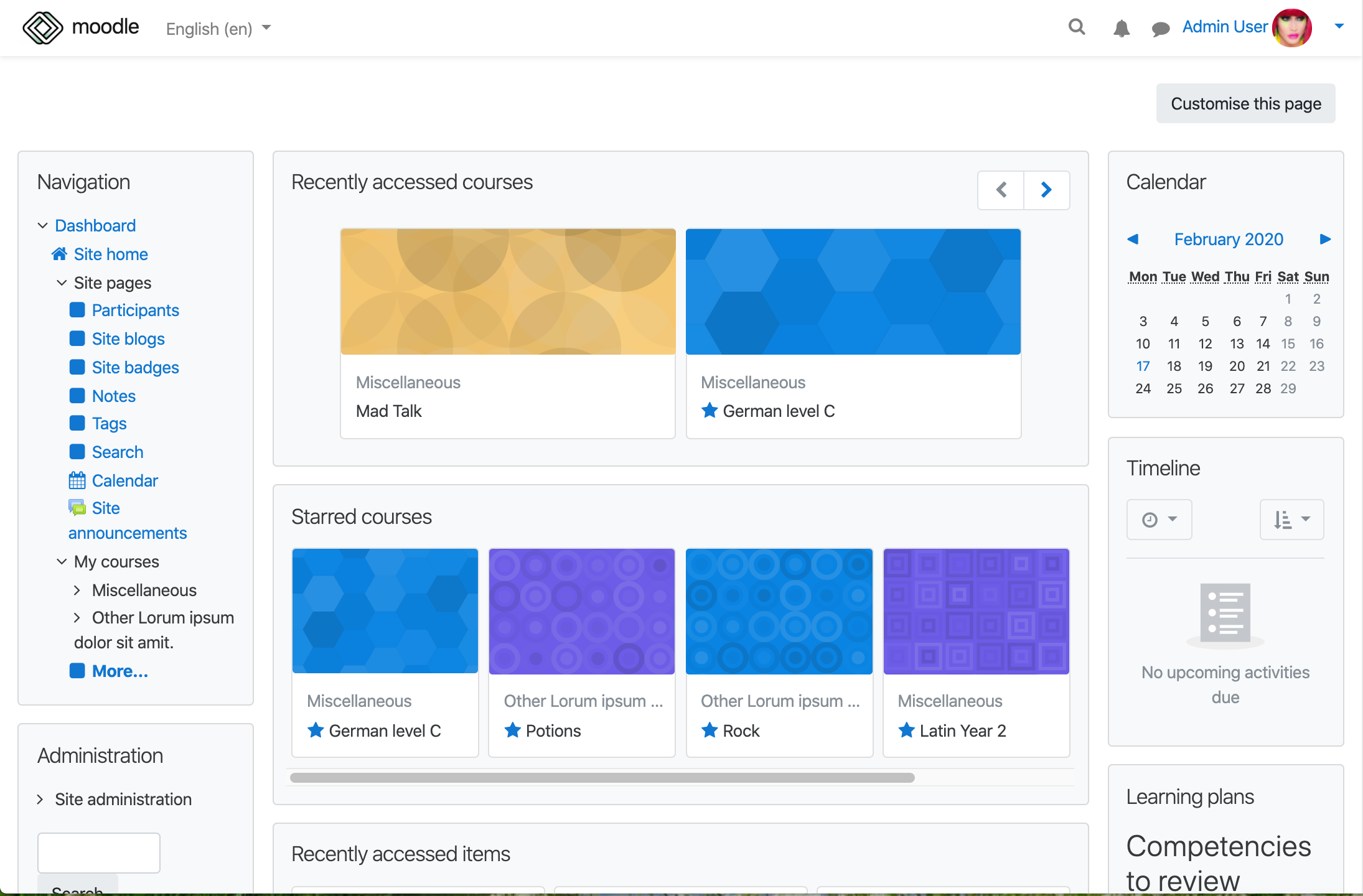Image resolution: width=1363 pixels, height=896 pixels.
Task: Open the timeline date filter clock dropdown
Action: click(x=1159, y=519)
